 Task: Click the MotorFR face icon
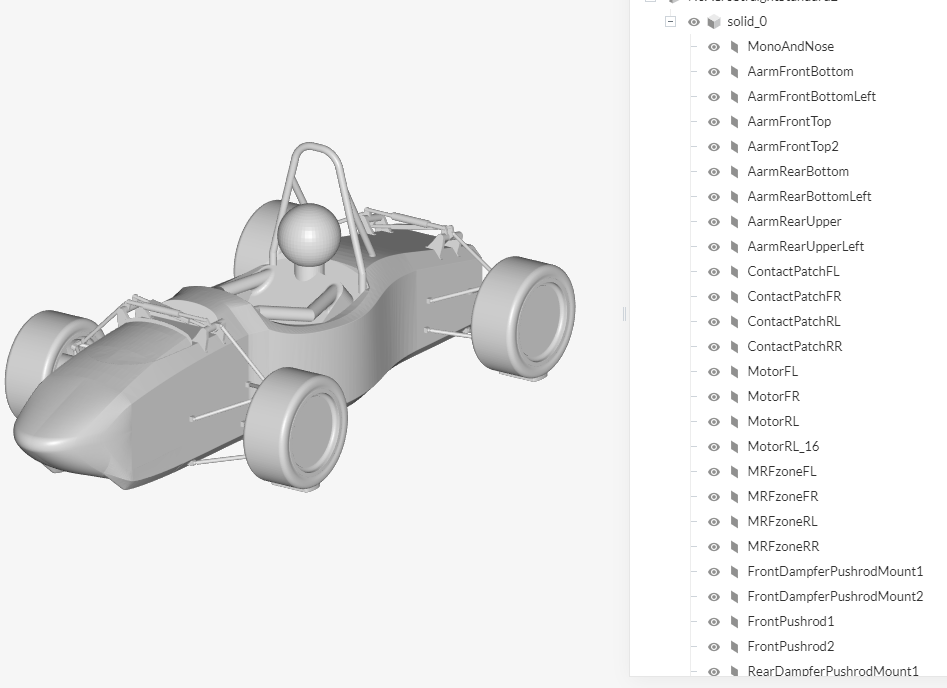(x=734, y=397)
